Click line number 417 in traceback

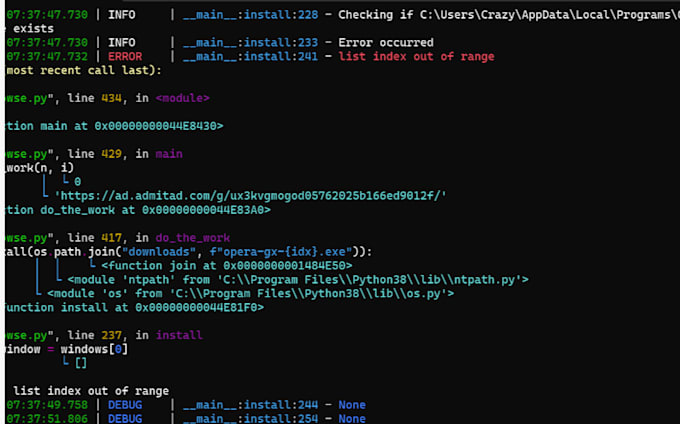pos(111,238)
